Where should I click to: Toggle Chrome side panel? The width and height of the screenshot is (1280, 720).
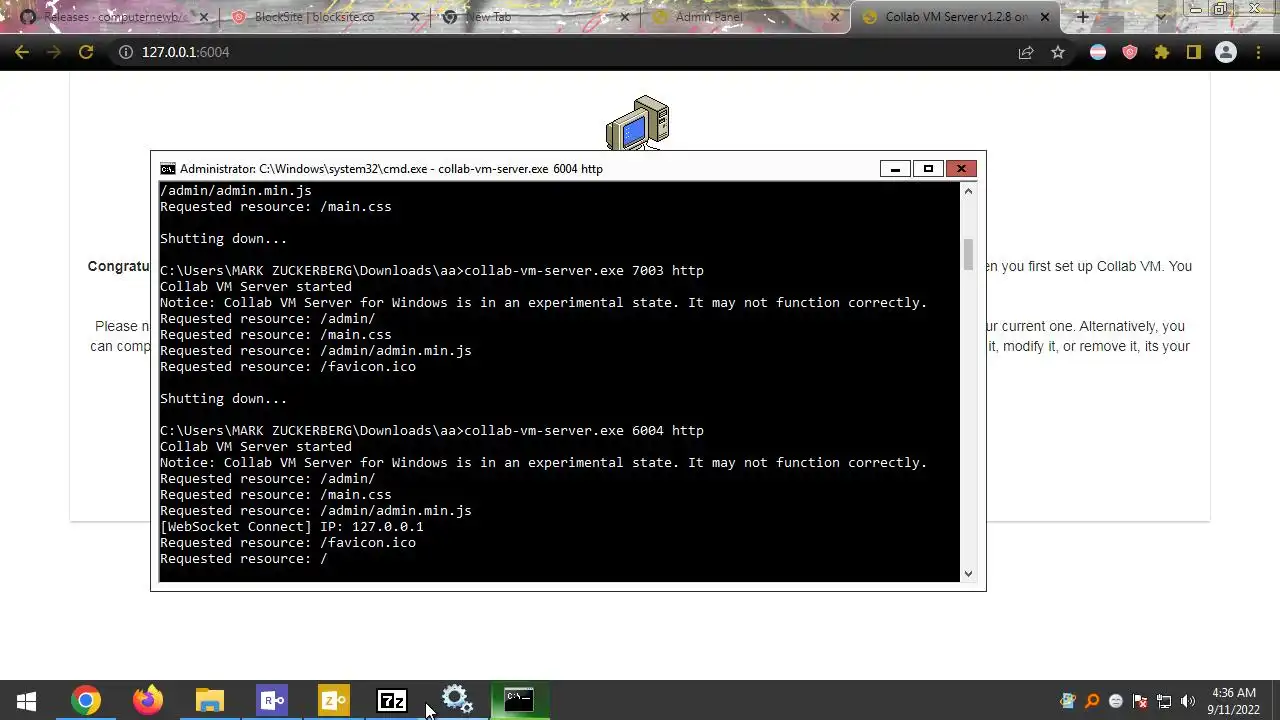[1194, 52]
